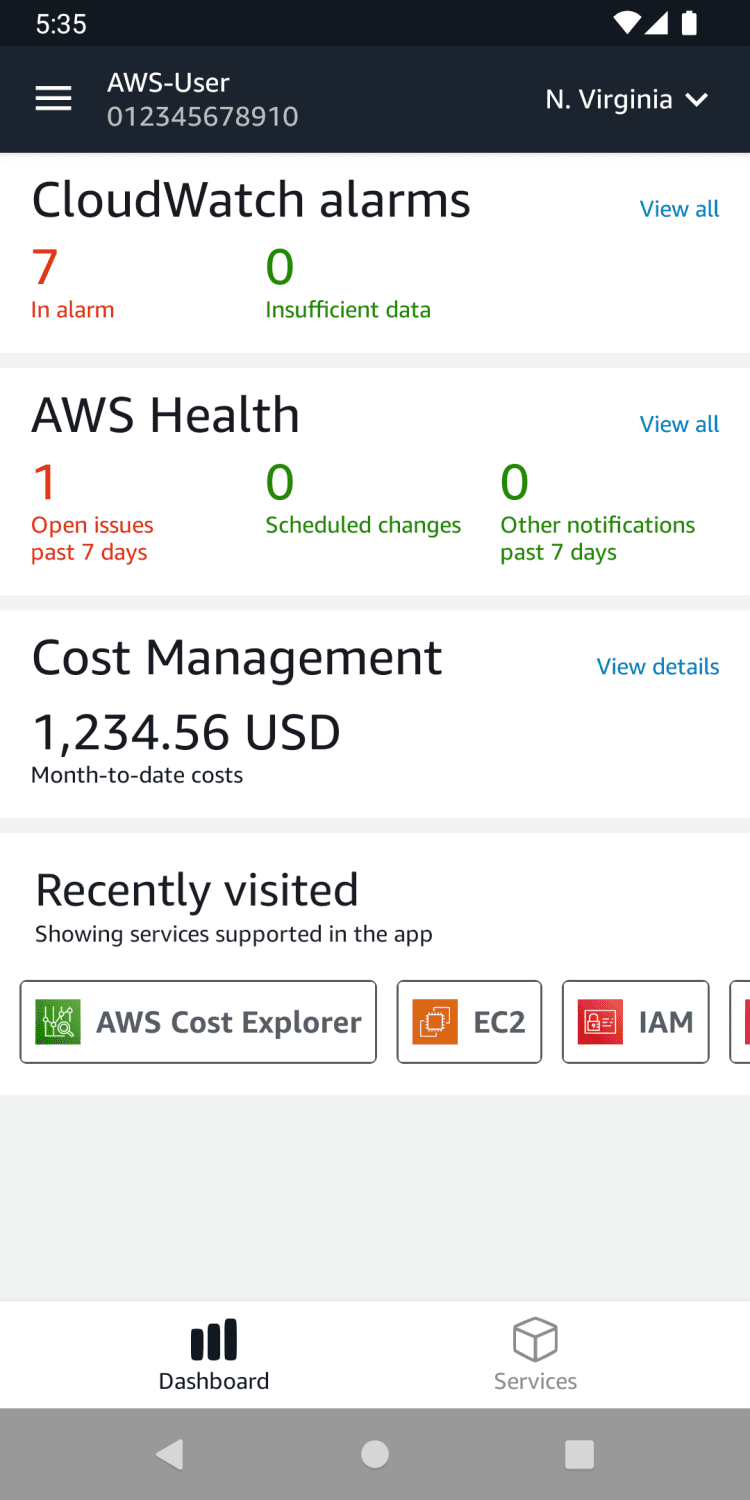Expand the N. Virginia region chevron
Image resolution: width=750 pixels, height=1500 pixels.
pyautogui.click(x=697, y=100)
